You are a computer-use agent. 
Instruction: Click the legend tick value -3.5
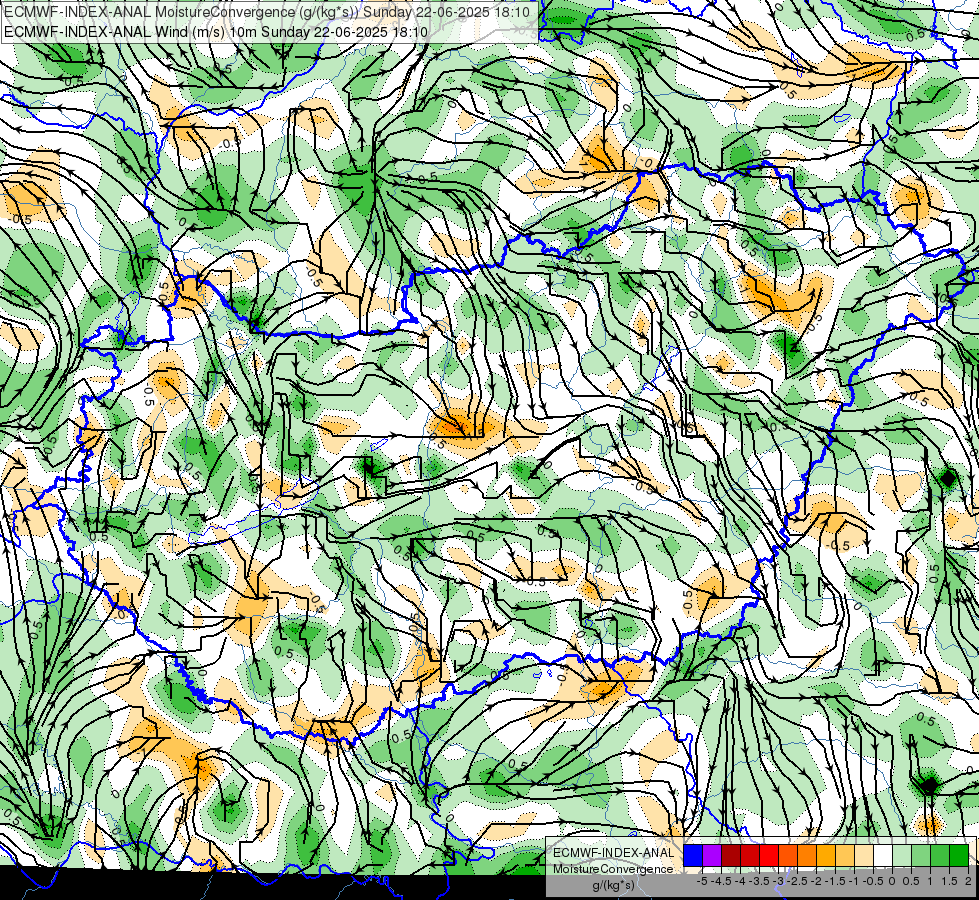[x=758, y=881]
